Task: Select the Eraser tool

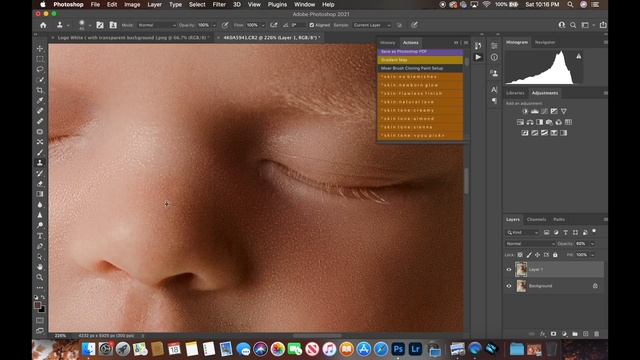Action: 40,183
